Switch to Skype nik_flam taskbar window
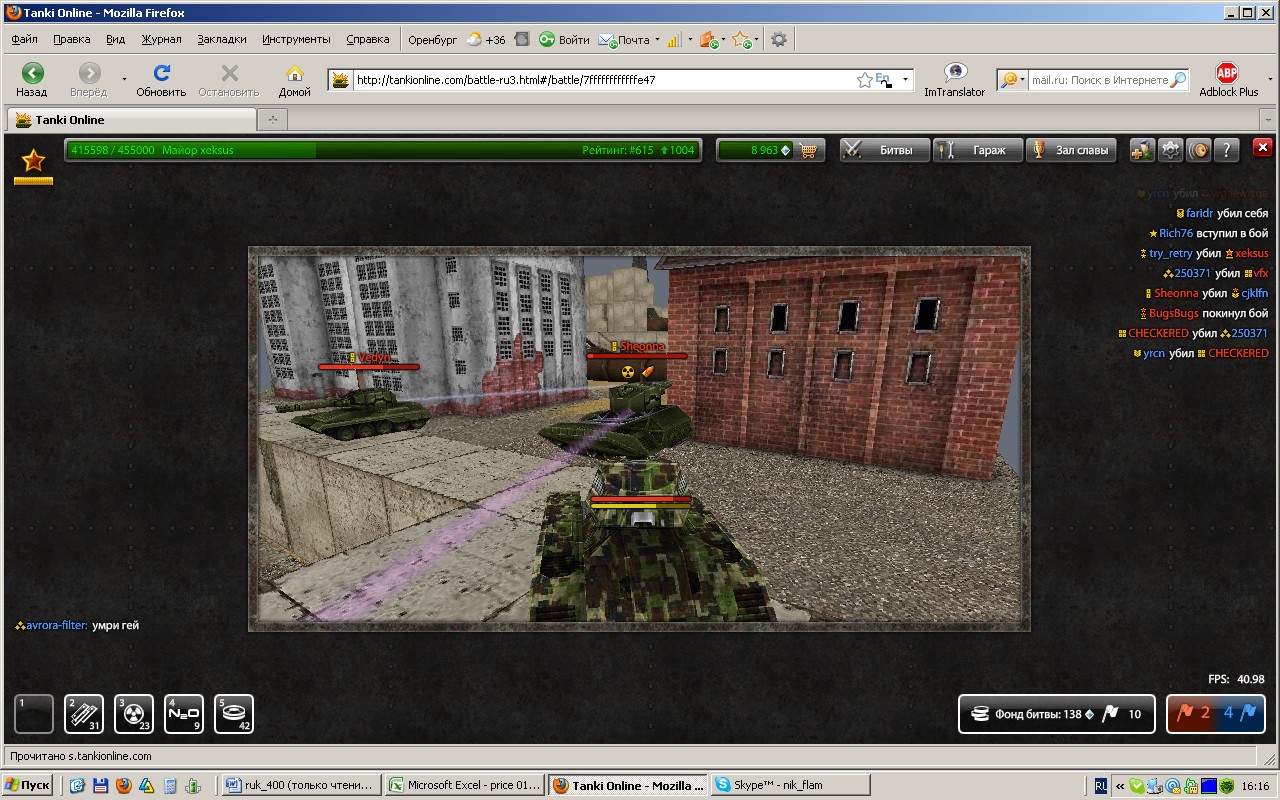The width and height of the screenshot is (1280, 800). tap(790, 785)
